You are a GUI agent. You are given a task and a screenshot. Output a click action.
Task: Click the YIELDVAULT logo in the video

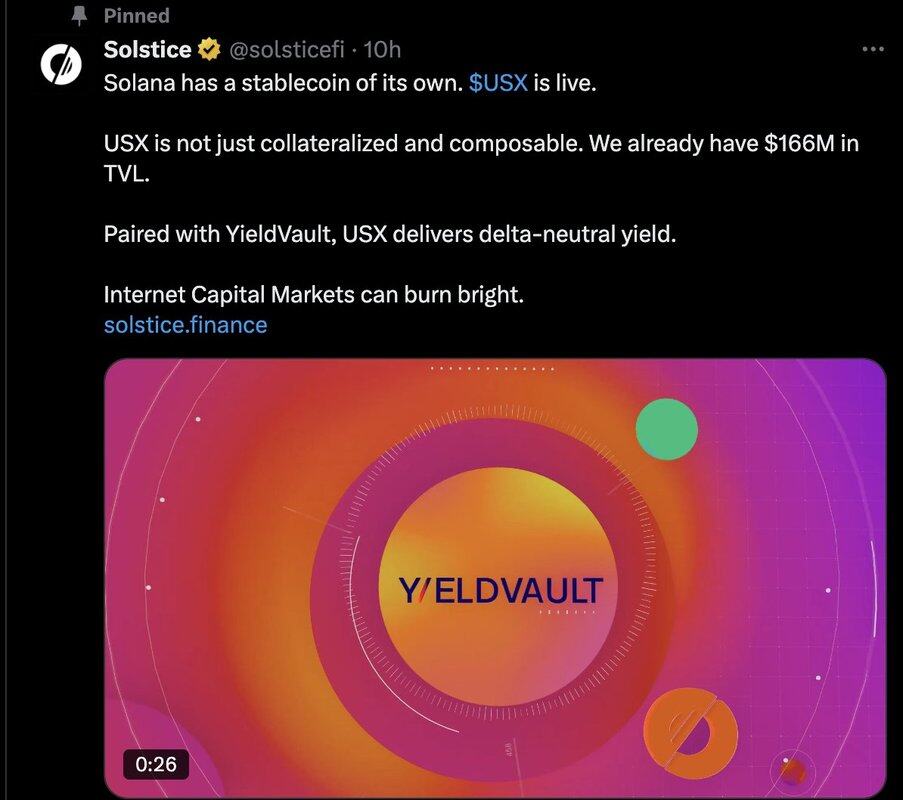click(500, 590)
